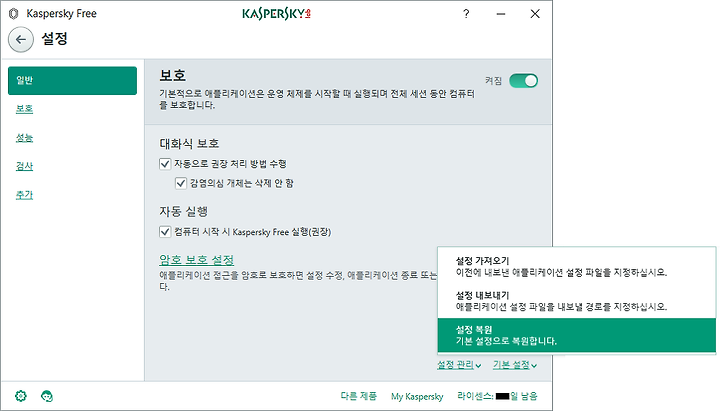Open the 검사 sidebar section
Image resolution: width=720 pixels, height=411 pixels.
coord(24,166)
